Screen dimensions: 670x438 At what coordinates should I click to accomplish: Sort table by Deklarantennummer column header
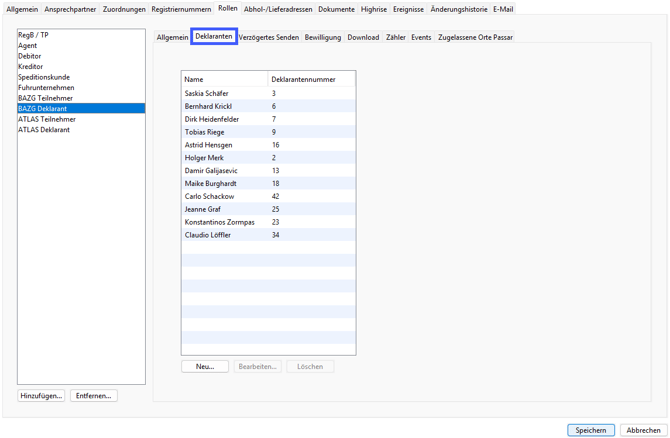coord(304,79)
